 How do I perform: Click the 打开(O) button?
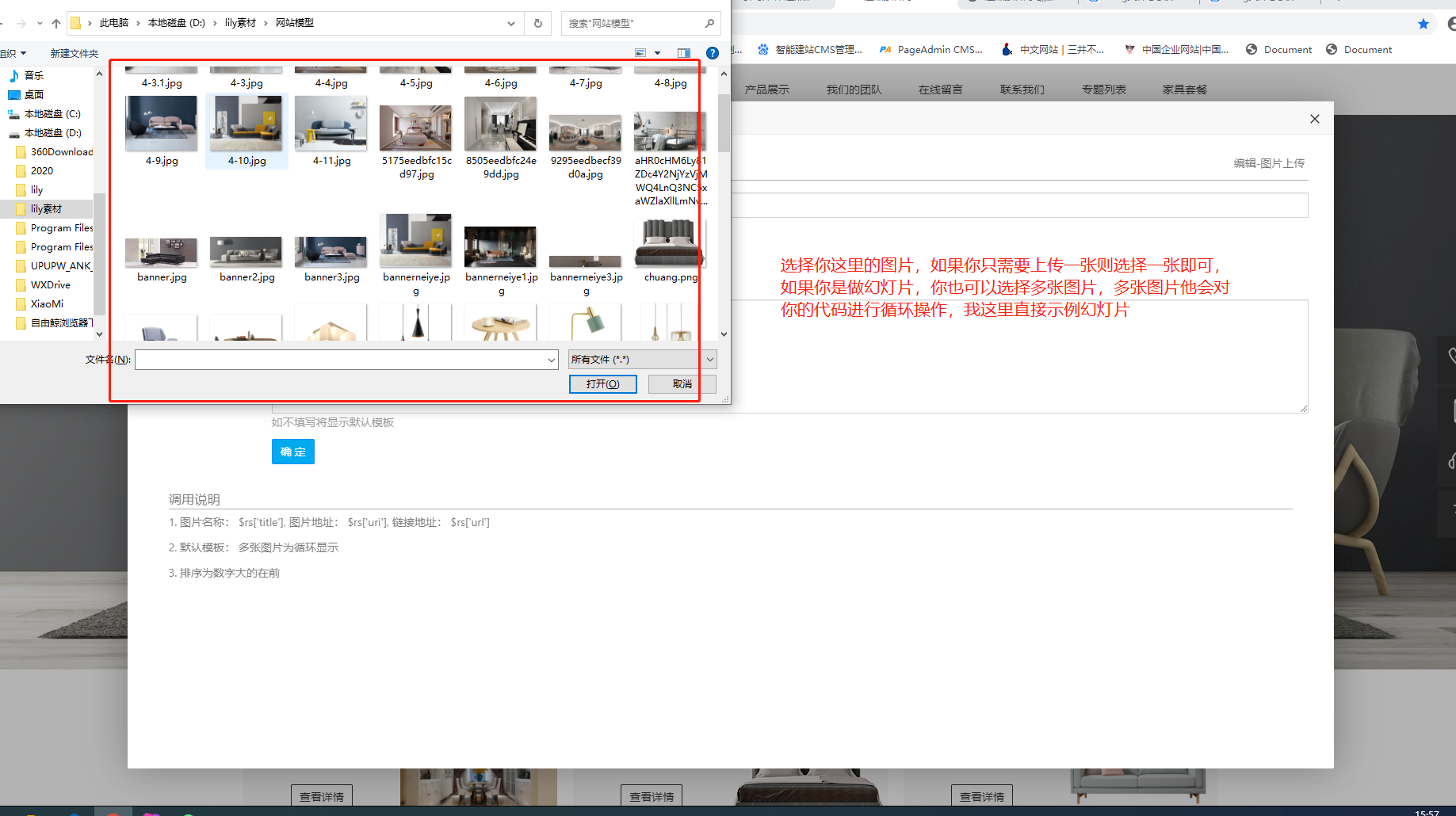(603, 384)
